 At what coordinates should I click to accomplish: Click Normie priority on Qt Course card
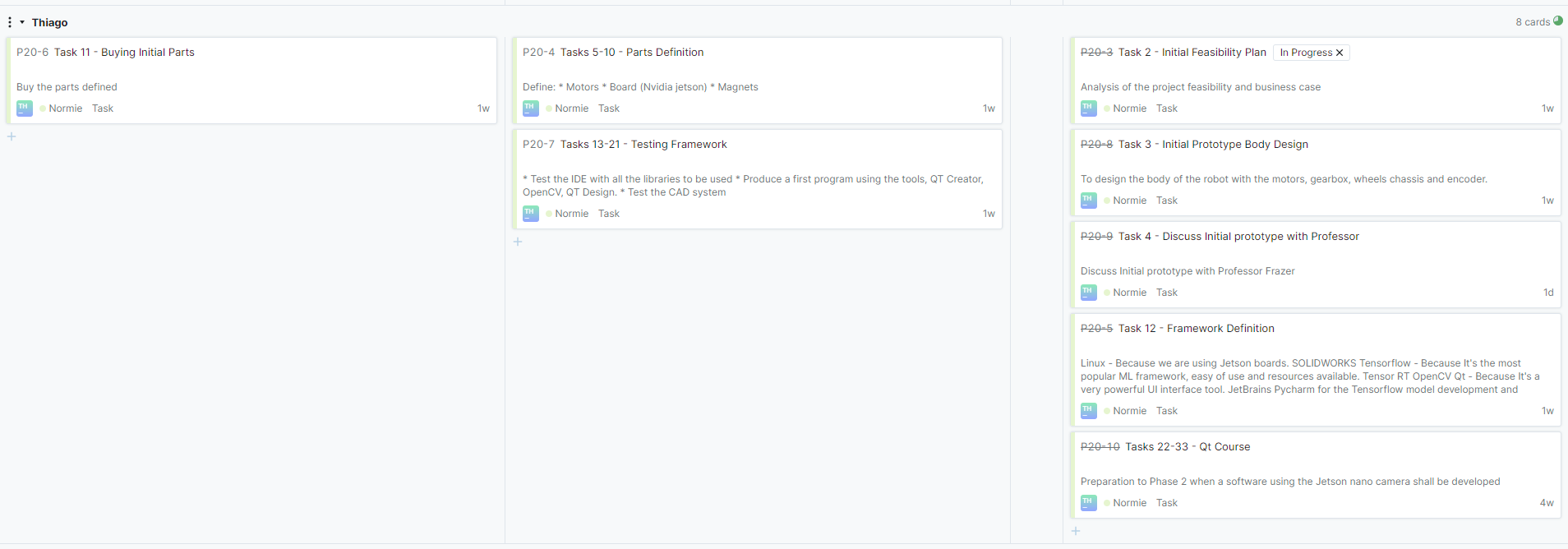pos(1129,503)
